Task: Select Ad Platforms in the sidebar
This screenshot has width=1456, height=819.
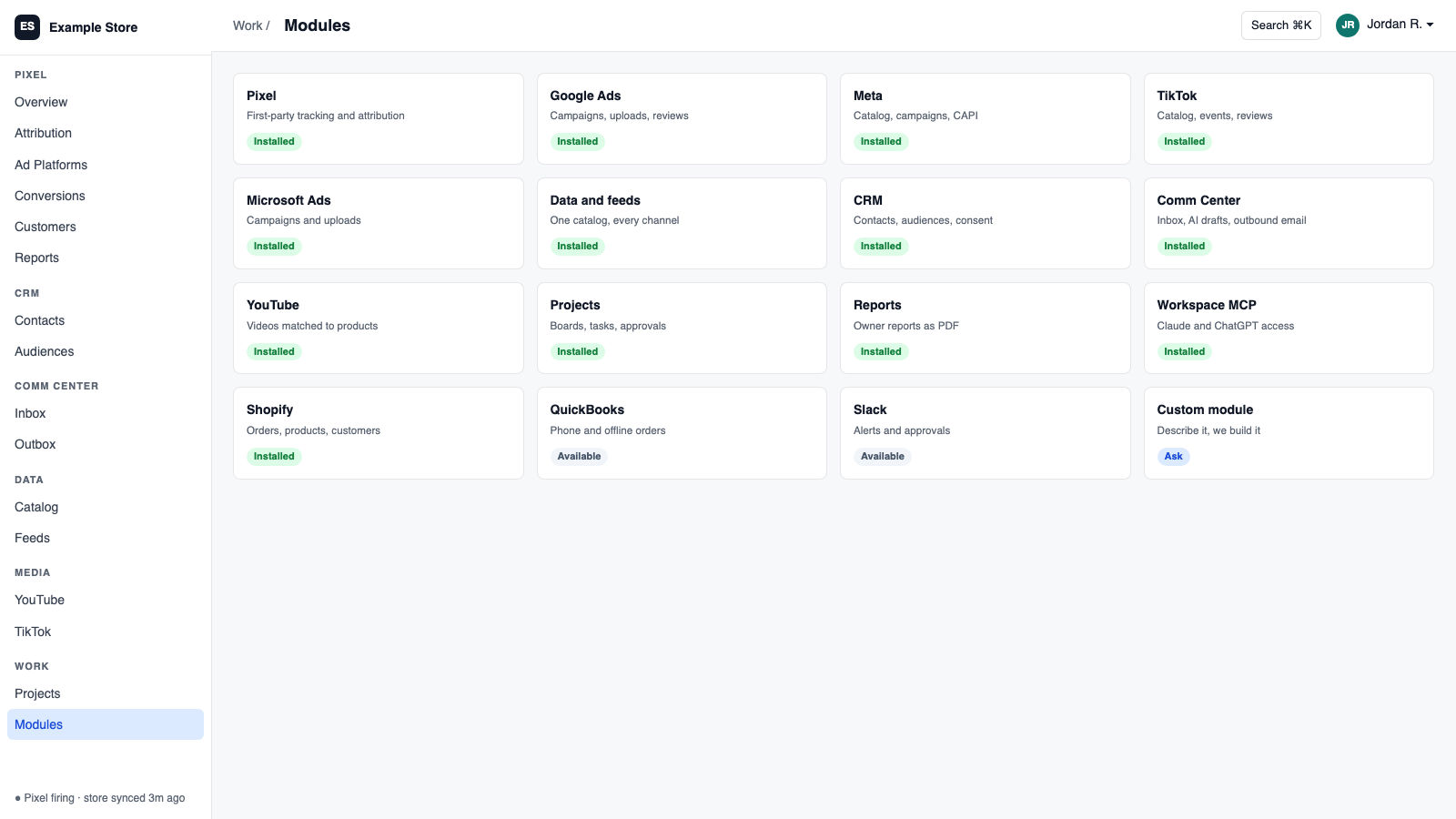Action: coord(106,165)
